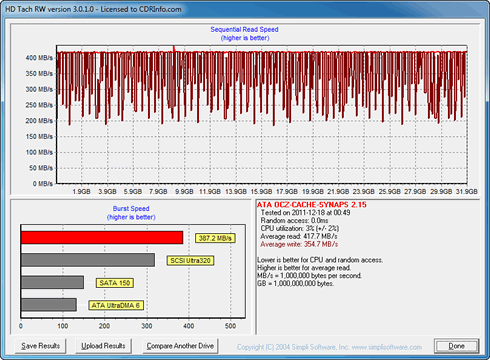The width and height of the screenshot is (490, 360).
Task: Click the Save Results button
Action: point(40,346)
